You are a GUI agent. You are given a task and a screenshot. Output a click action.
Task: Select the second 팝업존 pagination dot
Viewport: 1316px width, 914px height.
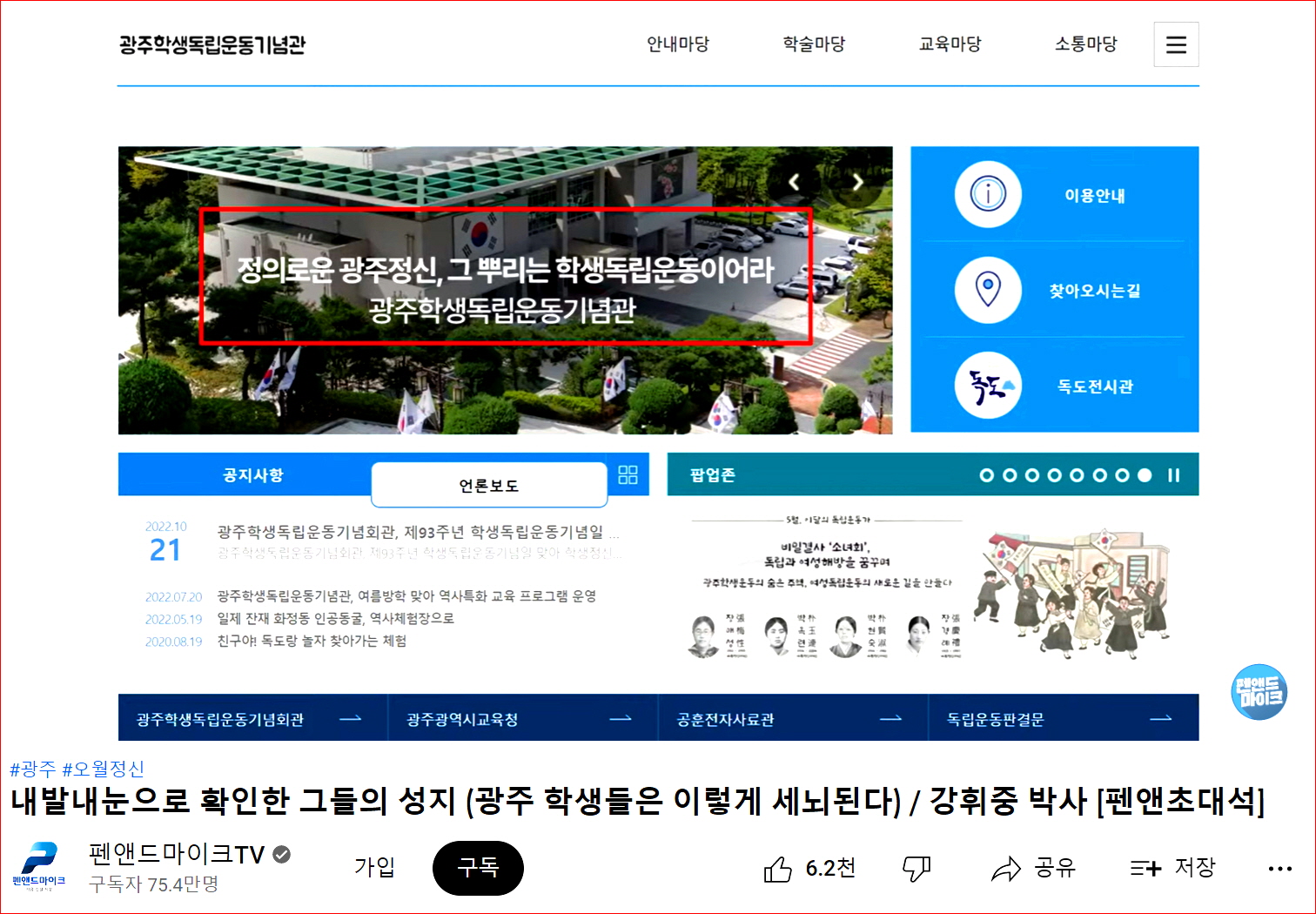pyautogui.click(x=1009, y=475)
